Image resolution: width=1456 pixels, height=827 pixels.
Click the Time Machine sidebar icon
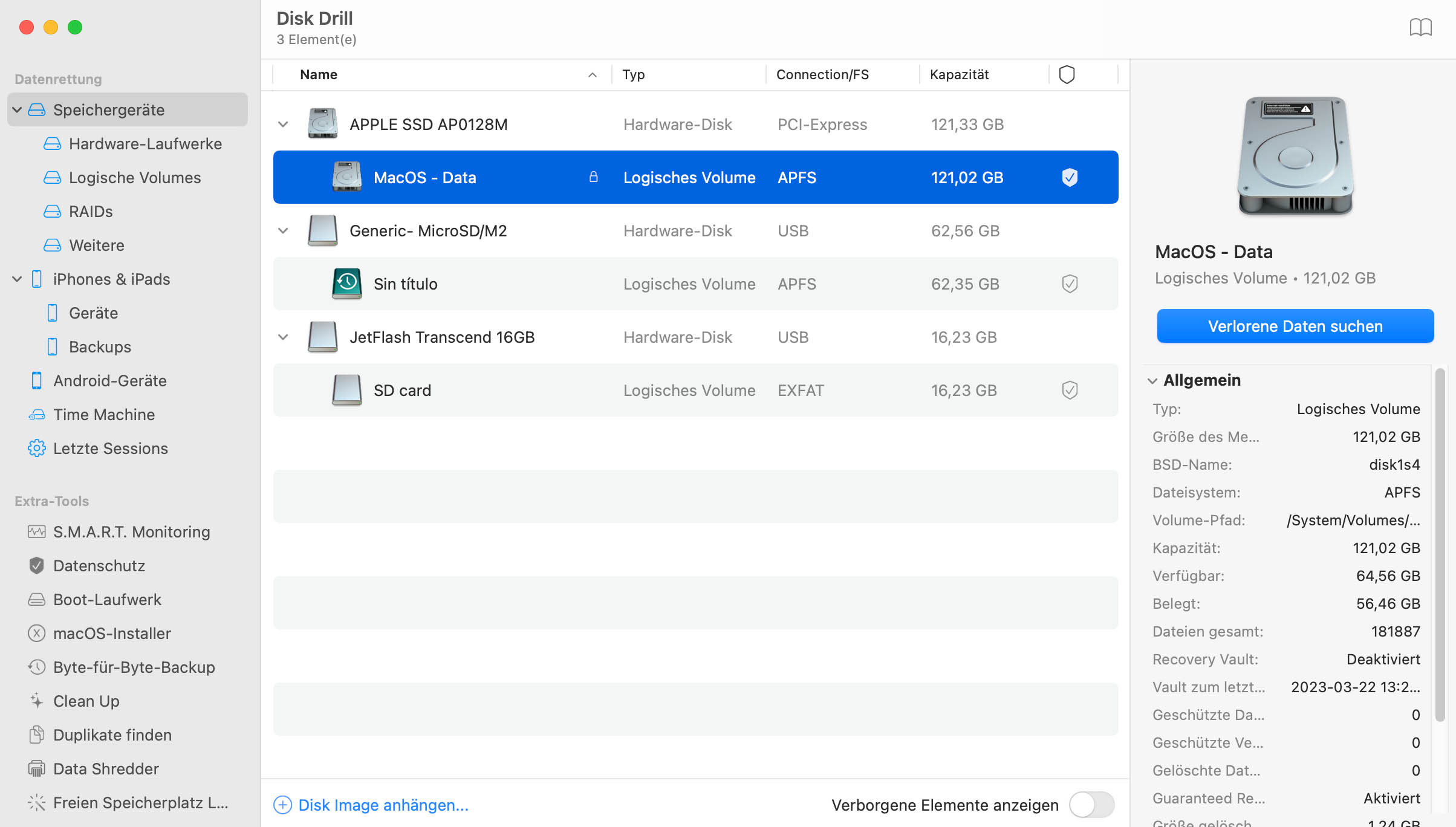tap(37, 415)
